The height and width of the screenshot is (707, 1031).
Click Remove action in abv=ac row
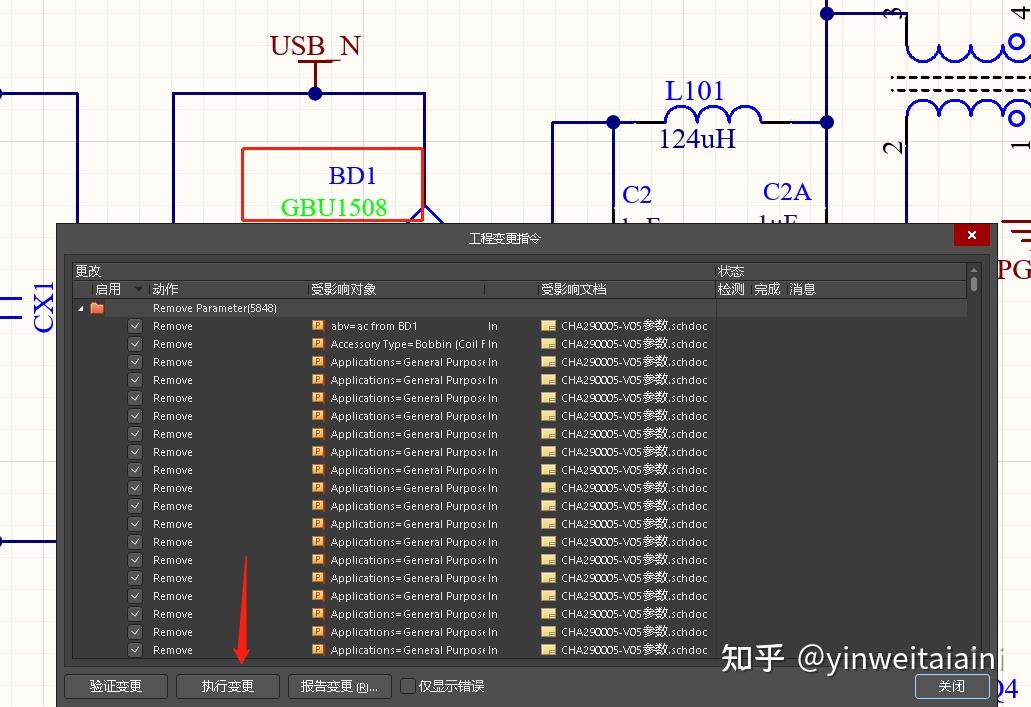pyautogui.click(x=173, y=326)
